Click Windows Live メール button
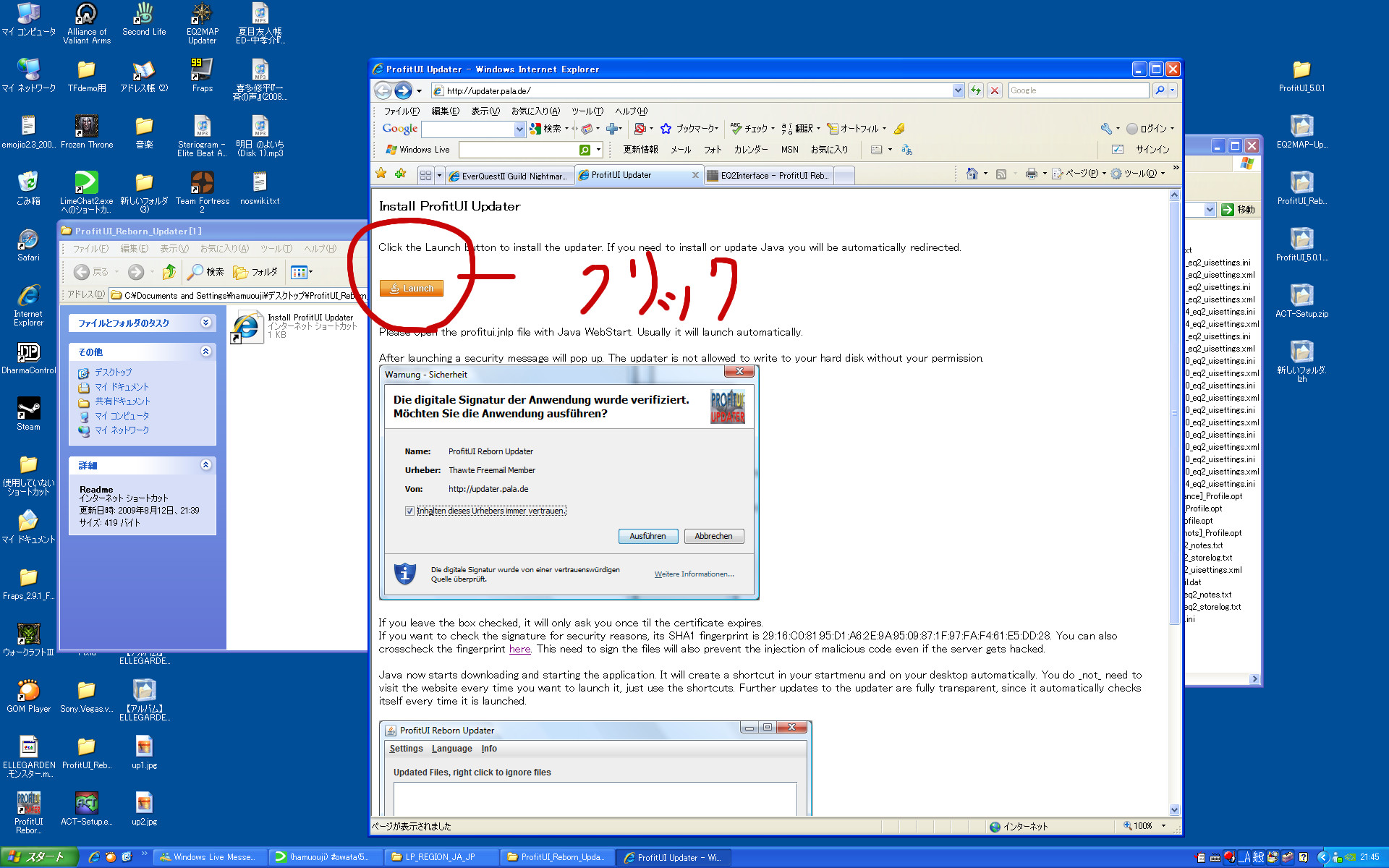The width and height of the screenshot is (1389, 868). pos(681,150)
